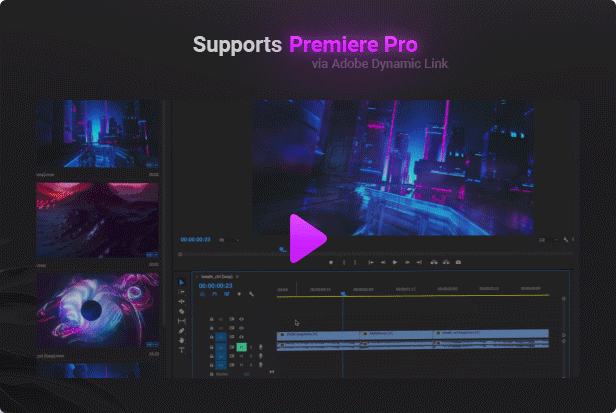The image size is (616, 413).
Task: Click the Export Frame camera button
Action: [458, 262]
